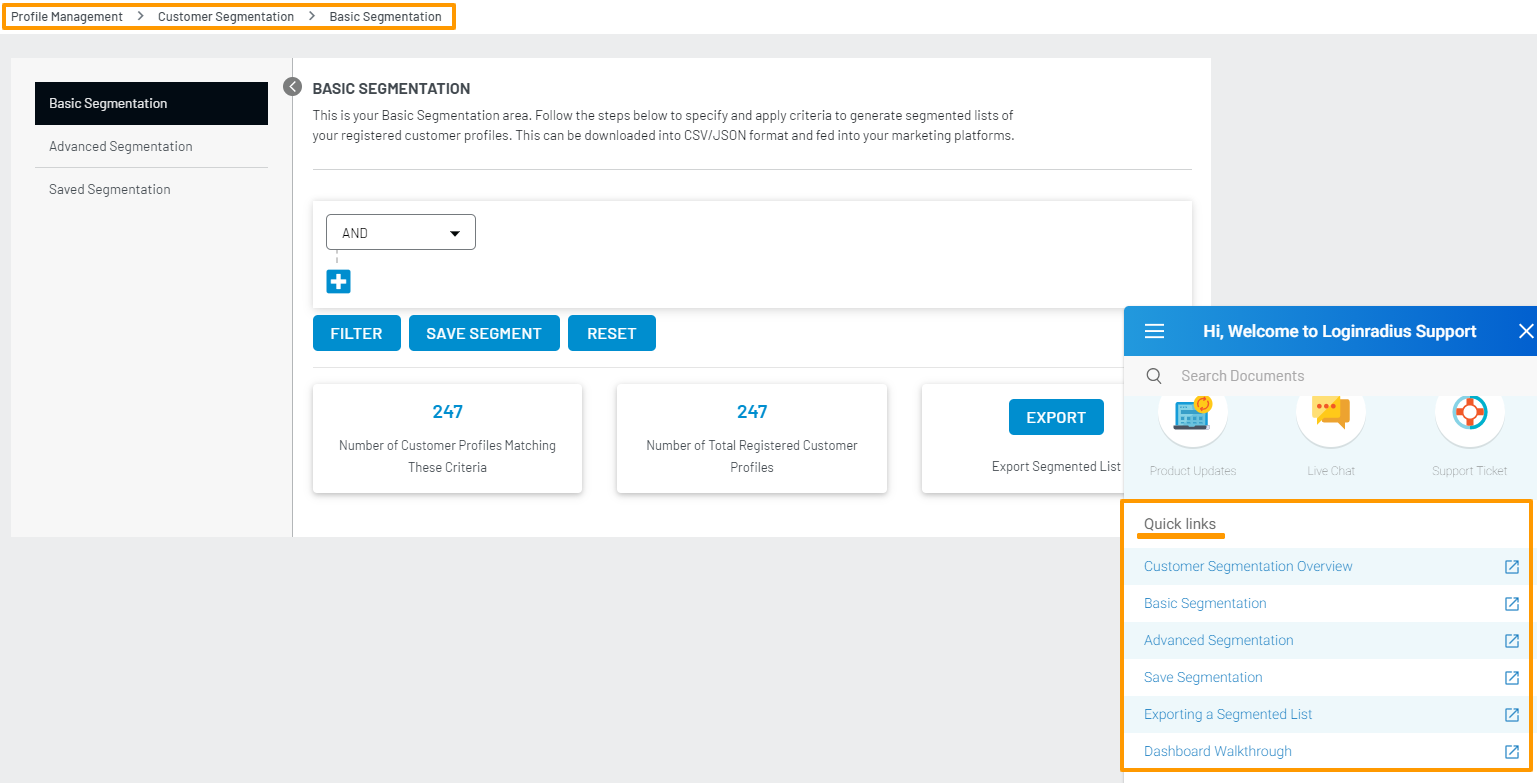Open the Product Updates icon
The image size is (1537, 783).
coord(1192,414)
